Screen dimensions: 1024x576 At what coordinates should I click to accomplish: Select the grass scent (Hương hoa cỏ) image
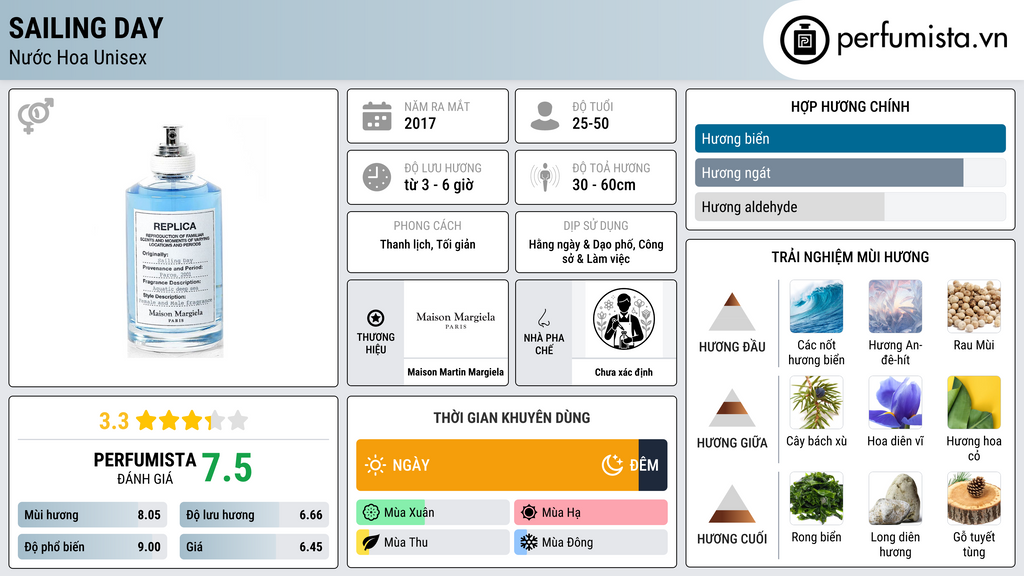pyautogui.click(x=974, y=403)
